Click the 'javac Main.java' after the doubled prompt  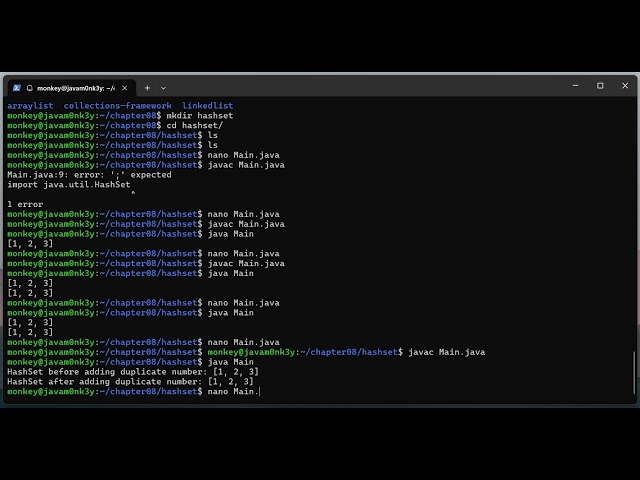tap(447, 352)
